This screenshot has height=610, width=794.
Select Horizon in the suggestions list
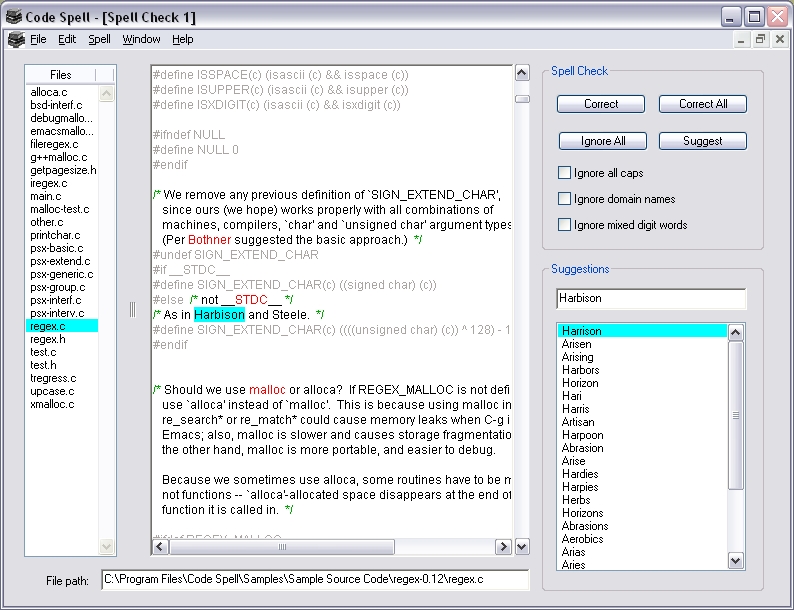click(580, 383)
